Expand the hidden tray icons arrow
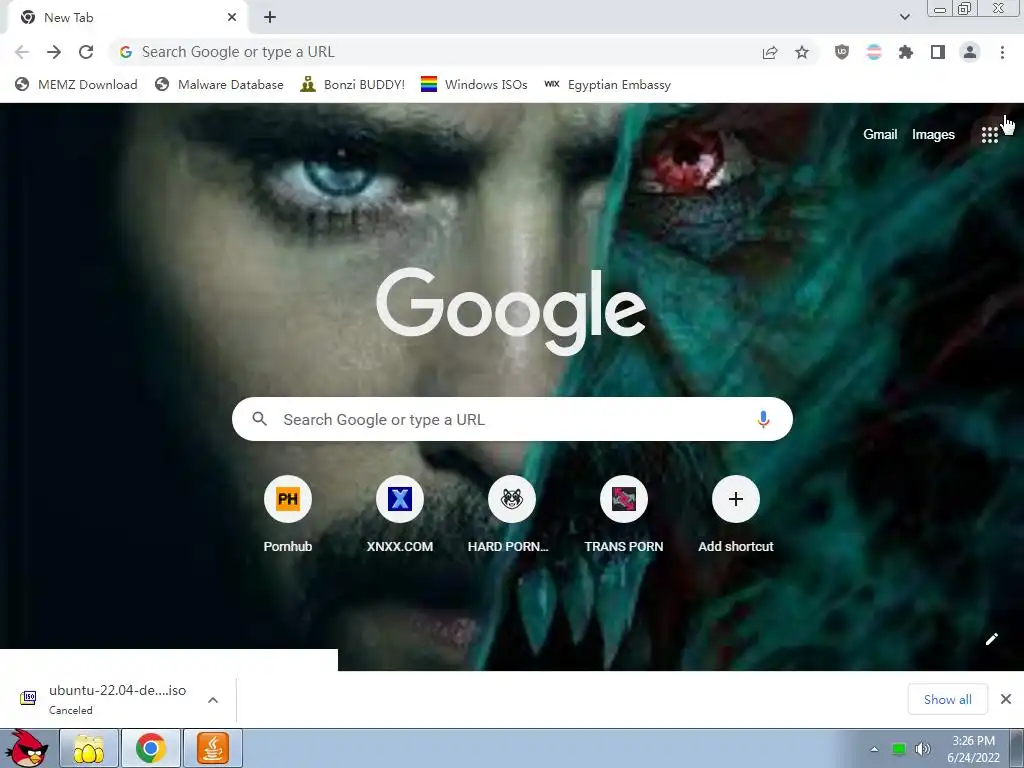Viewport: 1024px width, 768px height. (x=874, y=749)
